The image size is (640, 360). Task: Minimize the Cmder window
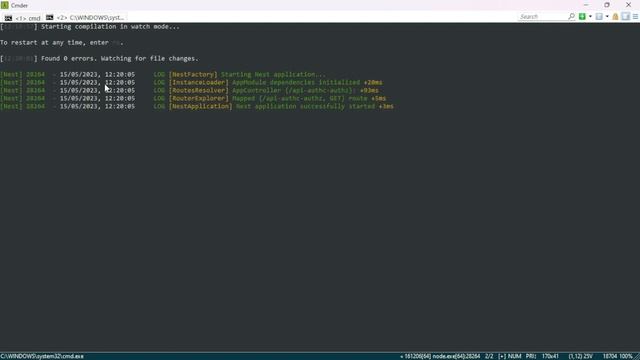586,5
